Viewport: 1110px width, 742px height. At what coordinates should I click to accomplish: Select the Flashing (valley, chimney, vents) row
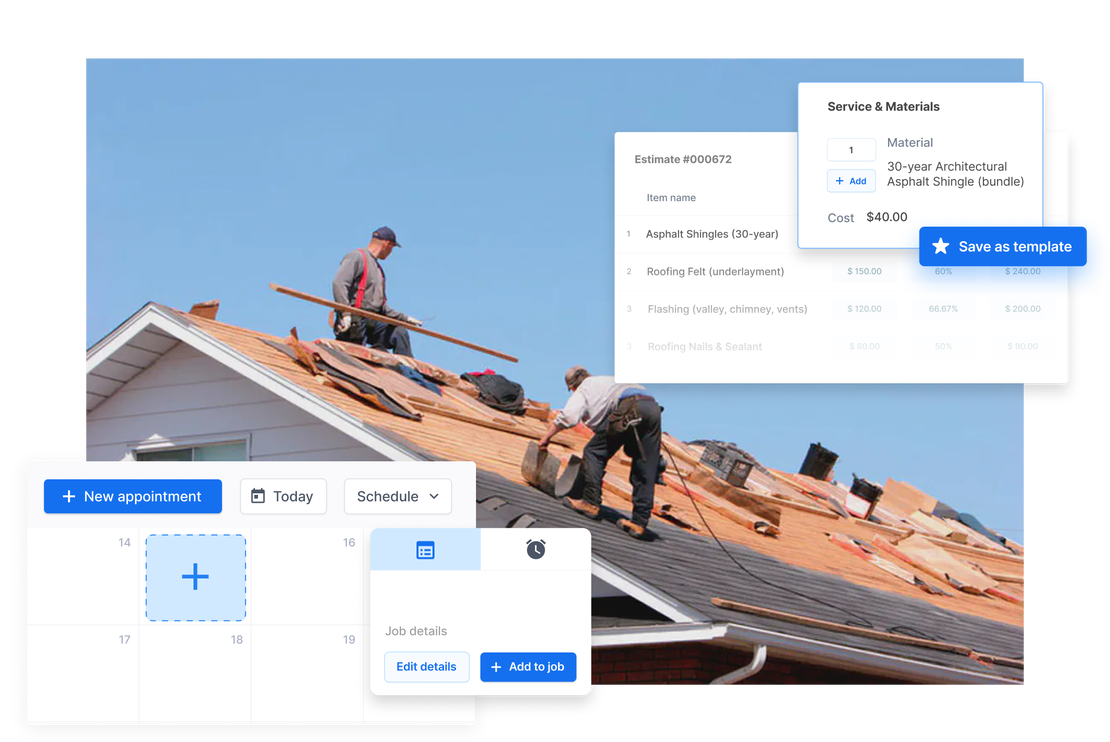(727, 309)
